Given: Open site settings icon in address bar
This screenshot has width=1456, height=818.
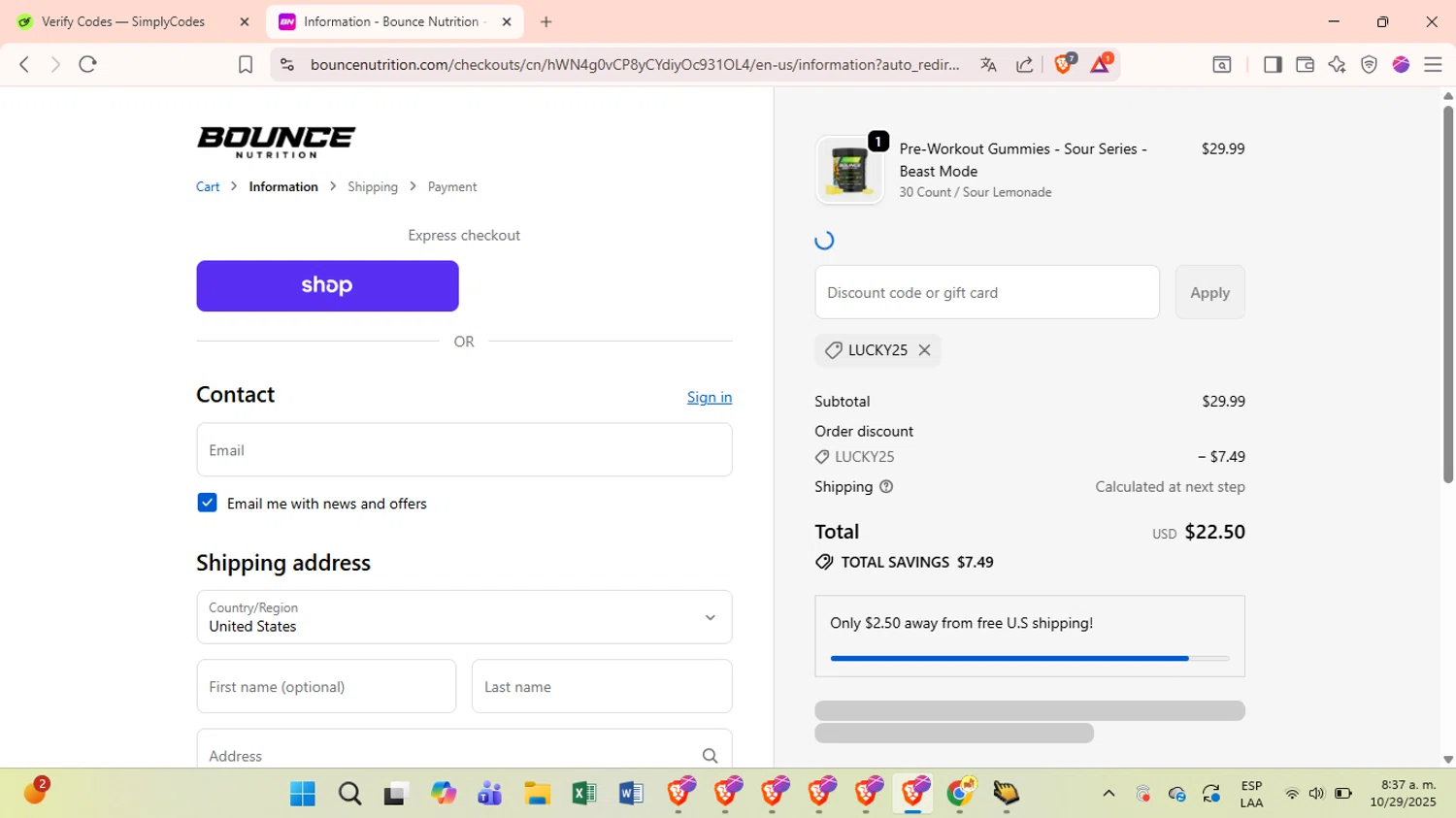Looking at the screenshot, I should click(x=286, y=64).
